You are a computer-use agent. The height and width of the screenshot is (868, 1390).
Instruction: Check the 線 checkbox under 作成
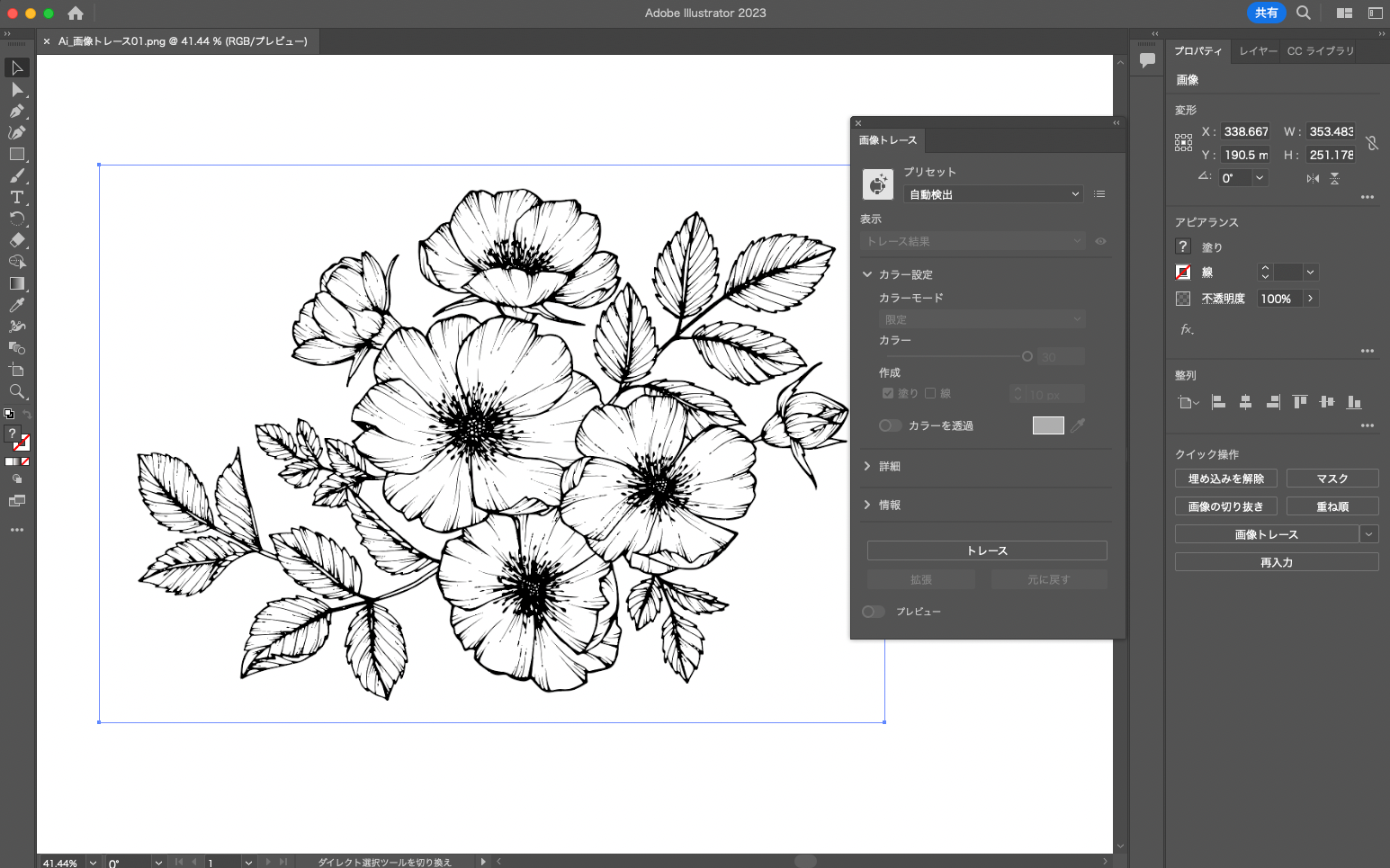(x=930, y=393)
